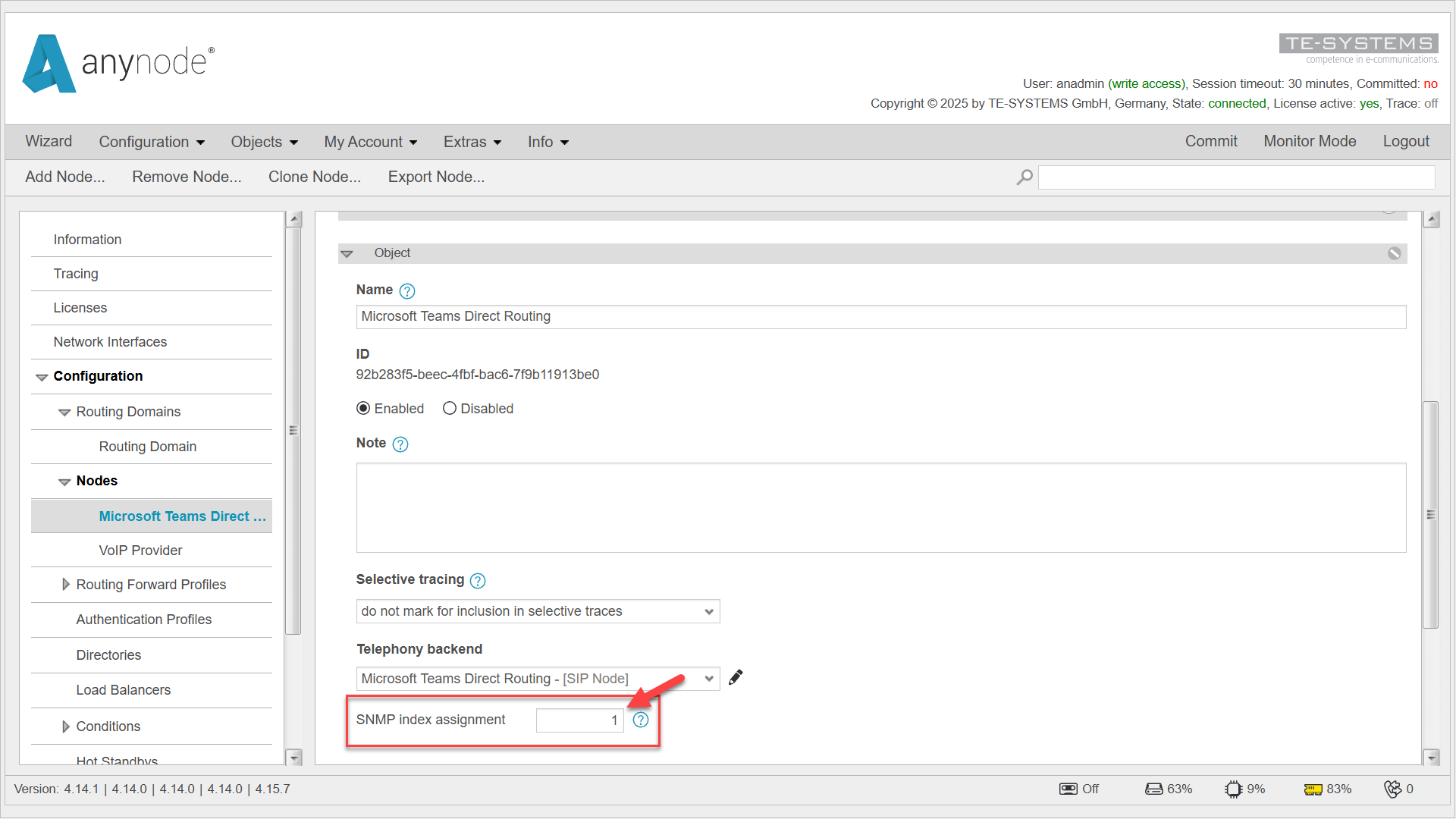Open the search magnifier in the node bar

coord(1024,177)
